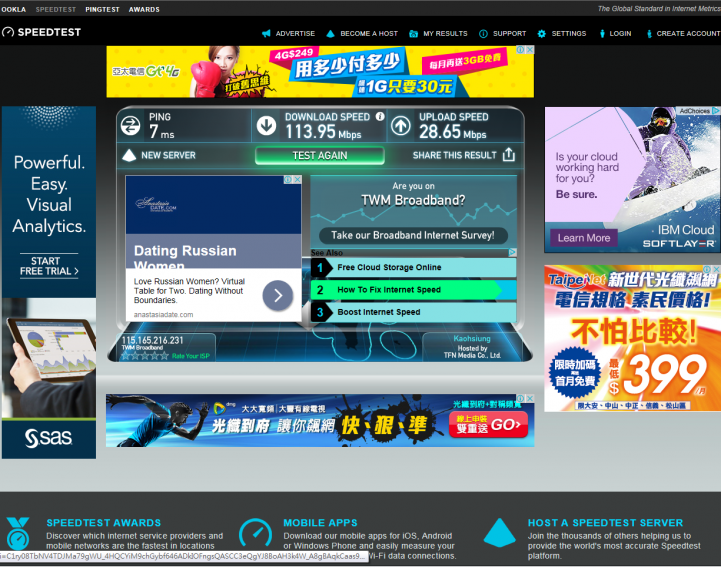
Task: Click Rate Your ISP link
Action: pos(191,356)
